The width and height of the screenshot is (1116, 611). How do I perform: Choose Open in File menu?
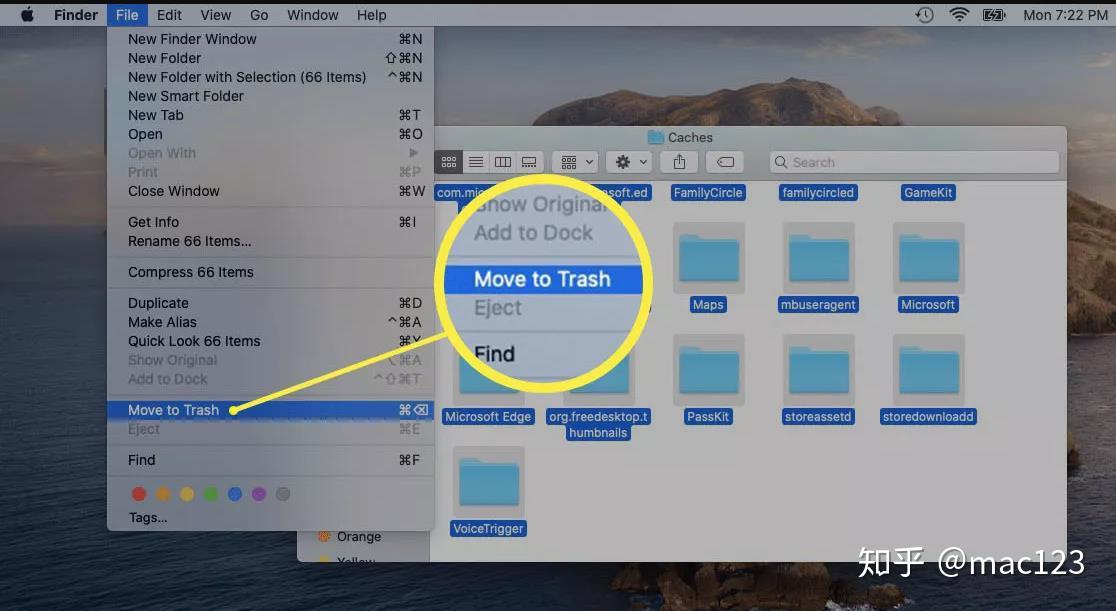(270, 135)
